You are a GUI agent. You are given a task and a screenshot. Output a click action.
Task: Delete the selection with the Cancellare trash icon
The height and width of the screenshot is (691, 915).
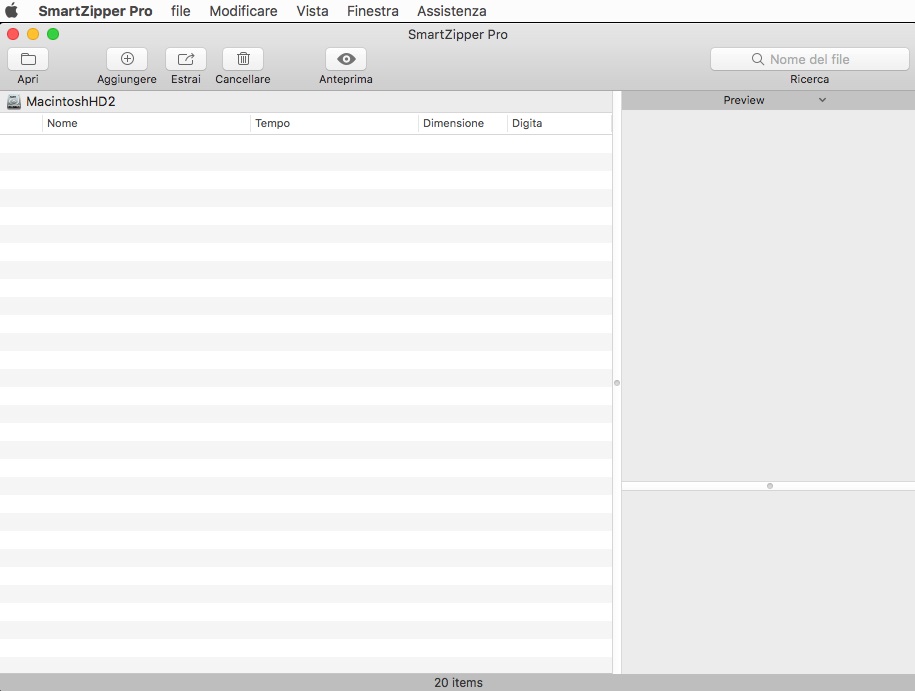(x=243, y=59)
